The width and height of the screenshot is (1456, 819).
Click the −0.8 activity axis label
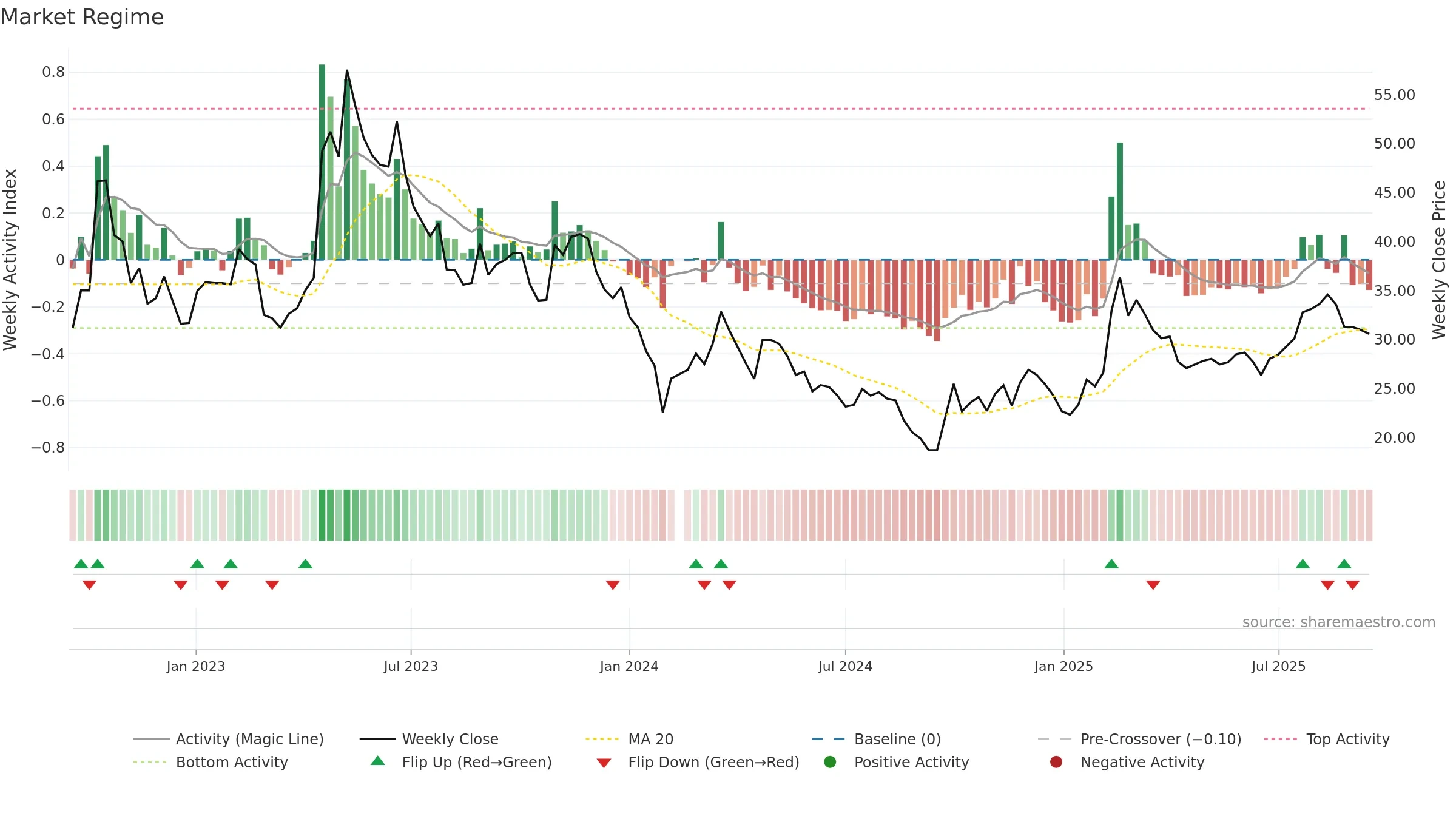click(x=48, y=448)
